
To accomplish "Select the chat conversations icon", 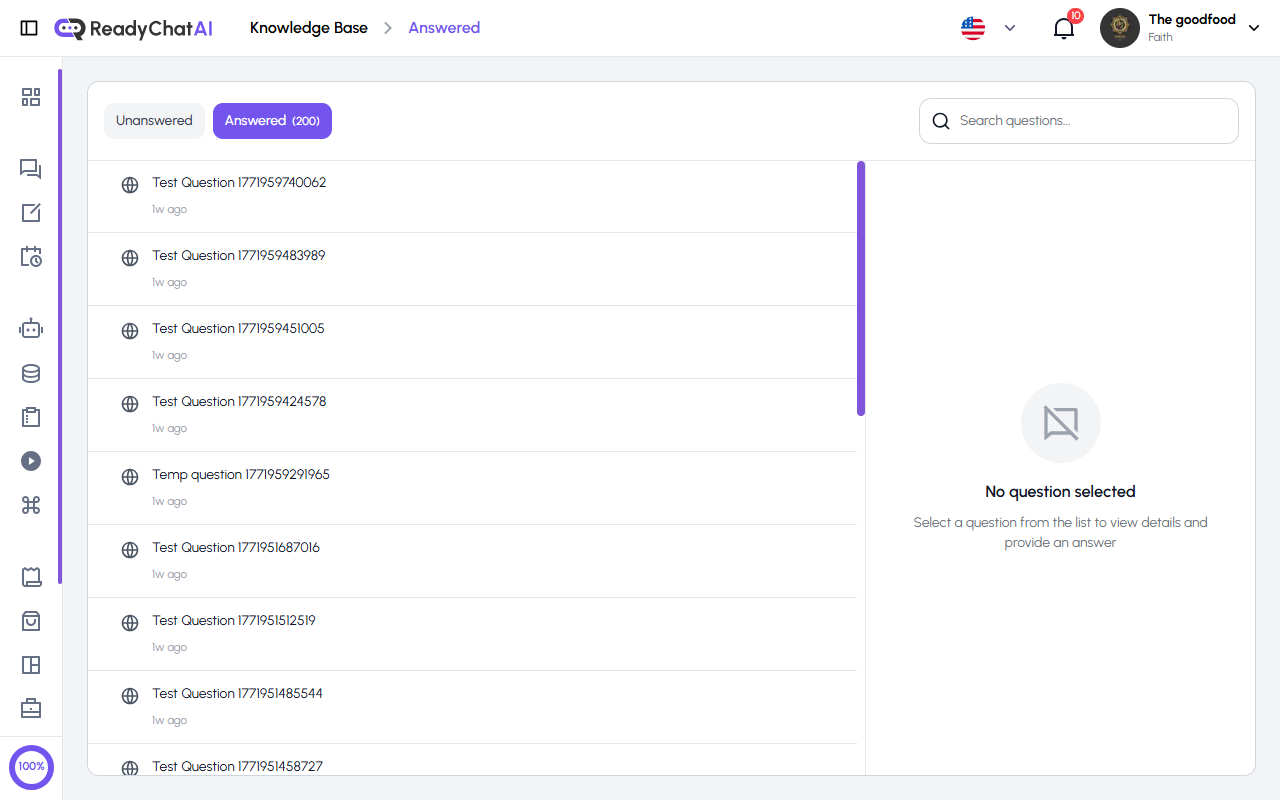I will click(30, 169).
